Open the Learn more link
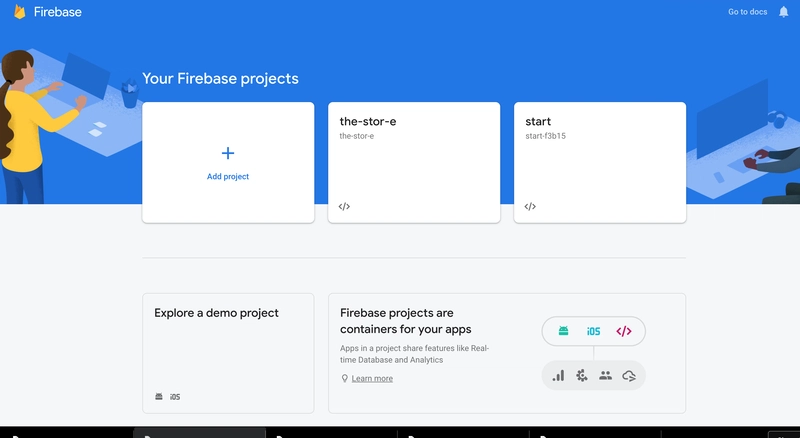800x438 pixels. coord(372,378)
